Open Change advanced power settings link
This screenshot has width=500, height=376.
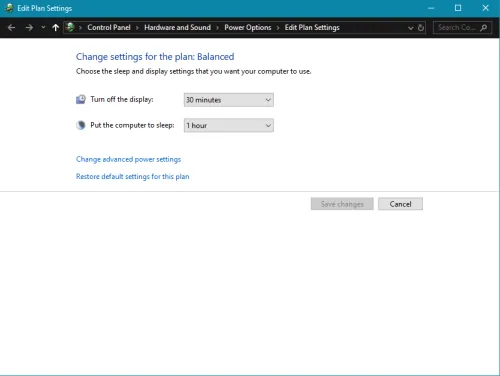pos(128,159)
